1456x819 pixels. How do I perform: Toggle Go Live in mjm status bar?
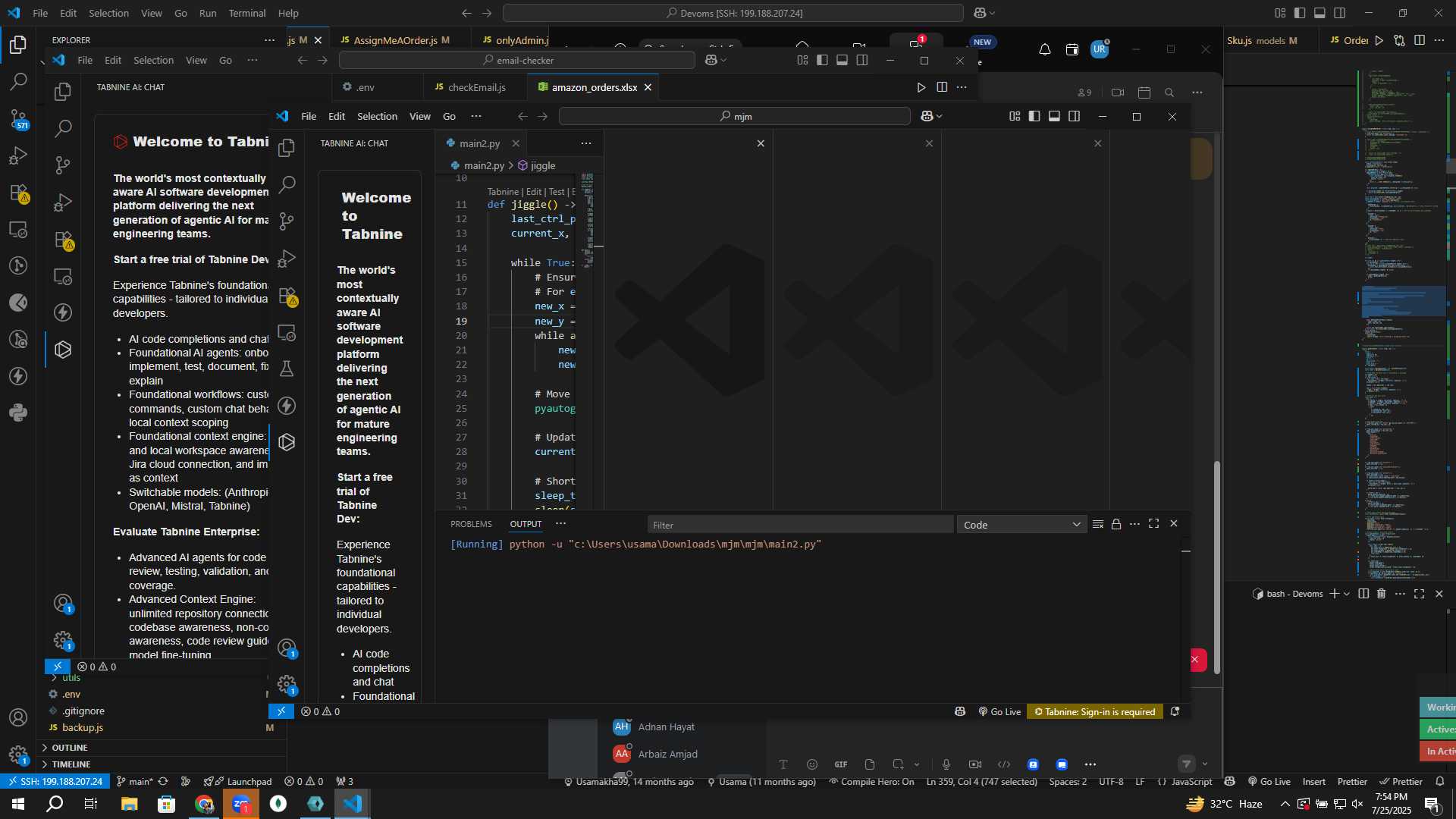coord(999,711)
